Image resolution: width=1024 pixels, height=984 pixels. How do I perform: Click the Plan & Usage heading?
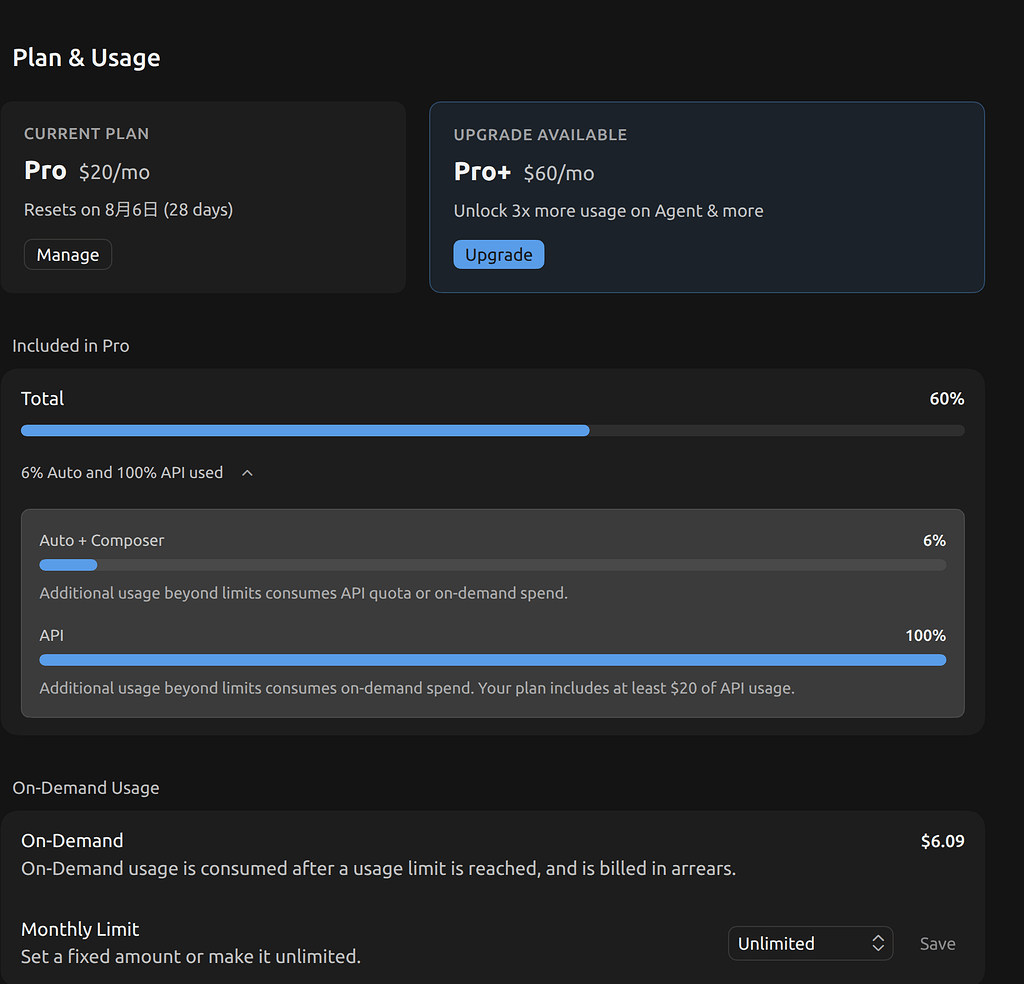pos(86,58)
